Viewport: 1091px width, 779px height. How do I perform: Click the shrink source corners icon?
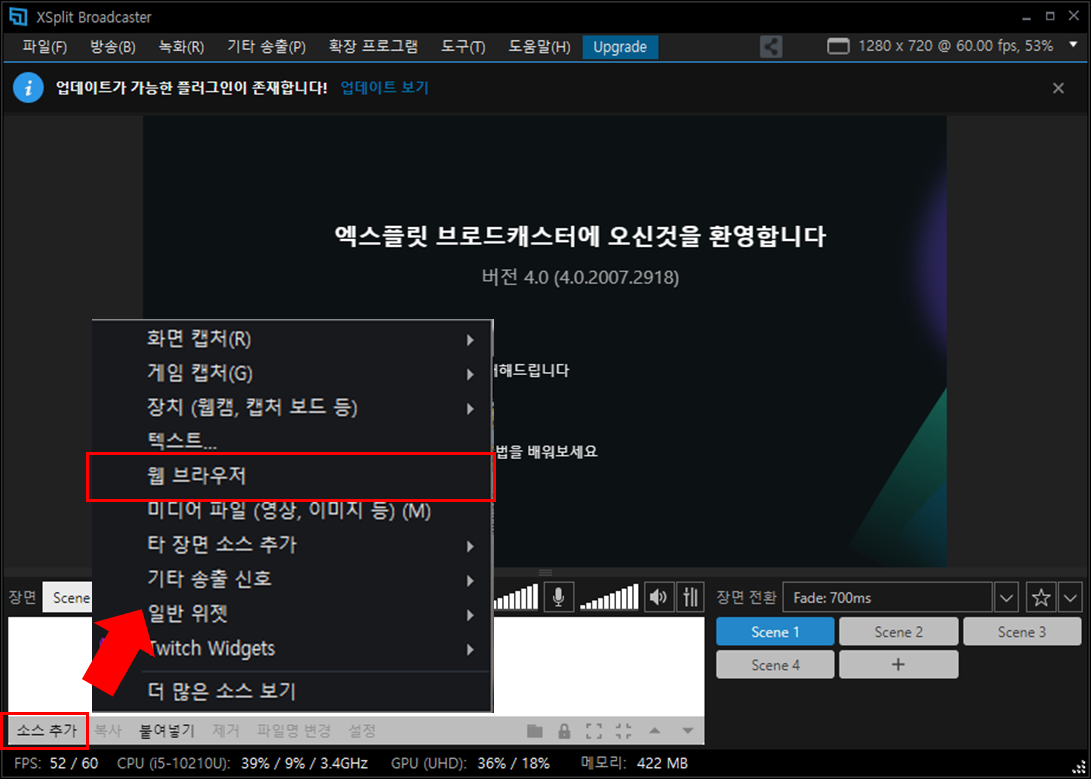click(624, 731)
